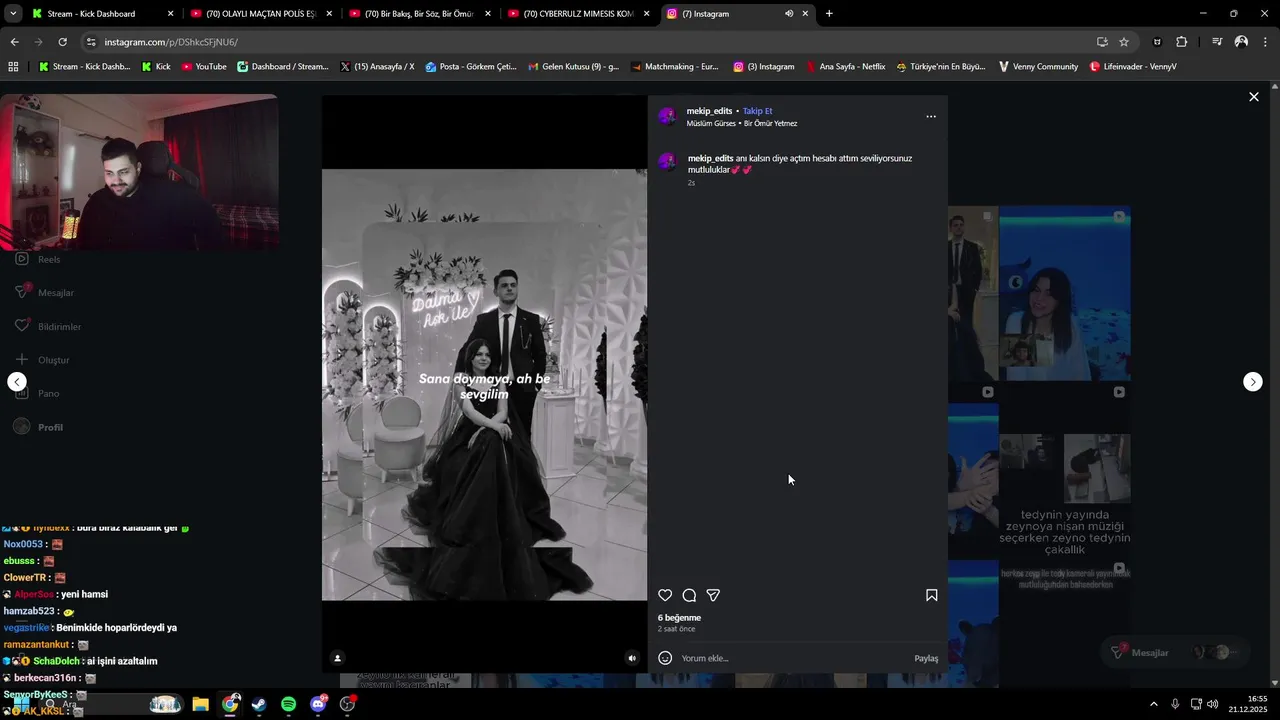Image resolution: width=1280 pixels, height=720 pixels.
Task: Open the apps grid in the bookmarks bar
Action: (13, 67)
